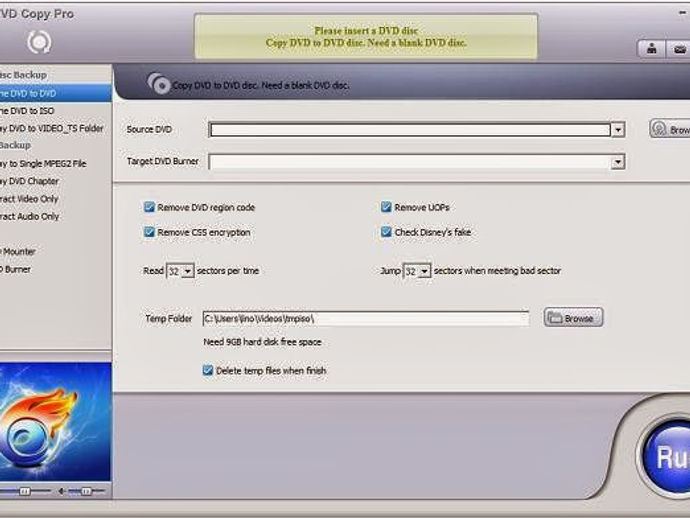The height and width of the screenshot is (518, 690).
Task: Click Browse next to Temp Folder
Action: (x=573, y=317)
